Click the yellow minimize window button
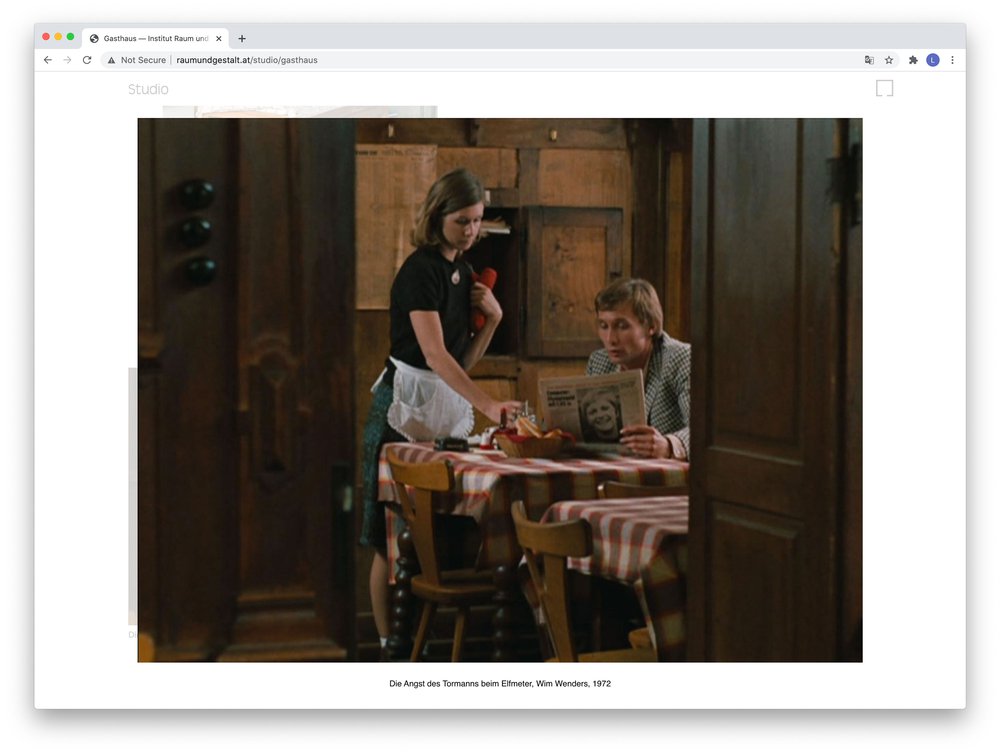1000x754 pixels. pyautogui.click(x=58, y=37)
